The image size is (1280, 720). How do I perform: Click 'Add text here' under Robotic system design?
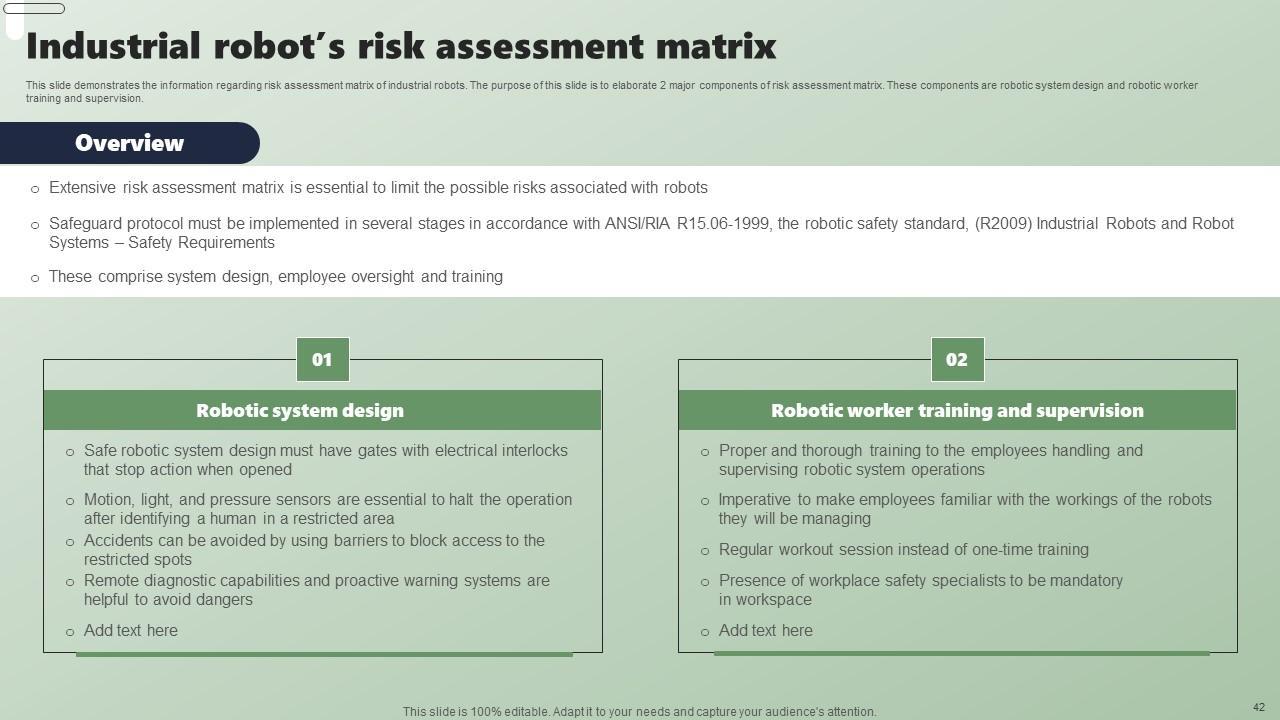click(x=131, y=631)
